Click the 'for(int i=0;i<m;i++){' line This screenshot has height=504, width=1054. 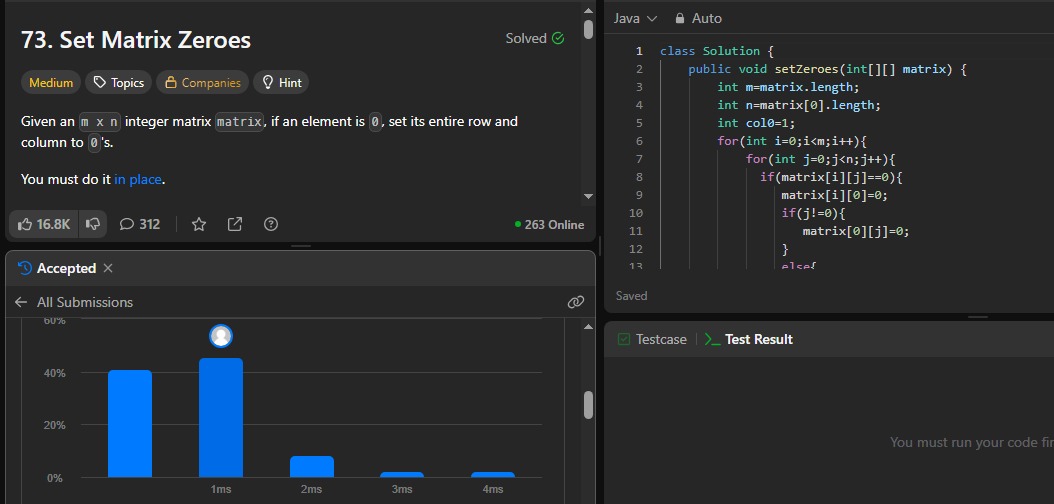tap(792, 141)
